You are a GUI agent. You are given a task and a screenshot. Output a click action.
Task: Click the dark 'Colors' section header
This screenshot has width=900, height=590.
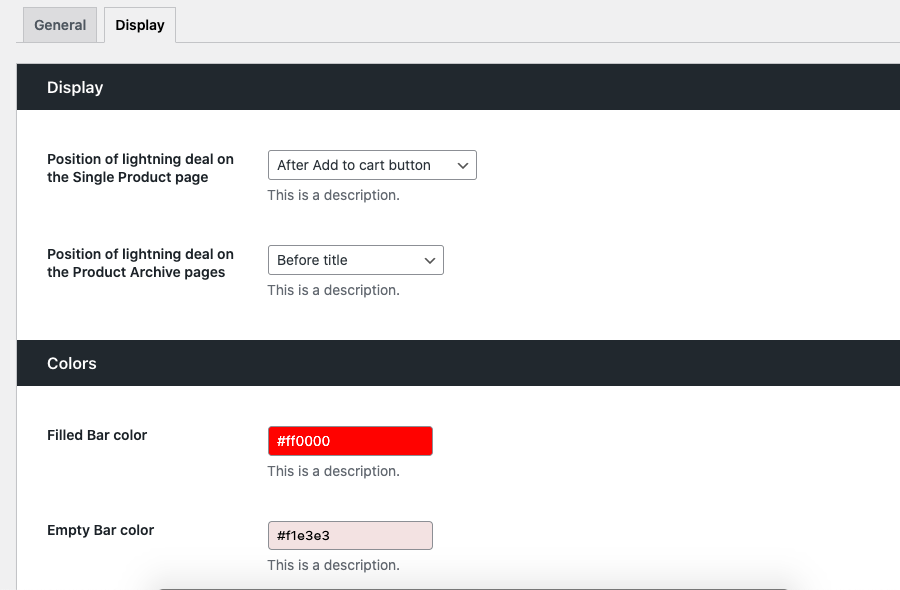pos(72,363)
